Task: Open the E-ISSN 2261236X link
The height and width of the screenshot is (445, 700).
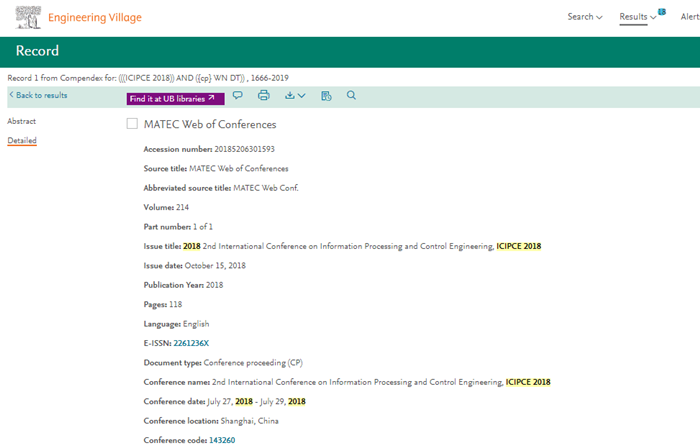Action: pyautogui.click(x=191, y=343)
